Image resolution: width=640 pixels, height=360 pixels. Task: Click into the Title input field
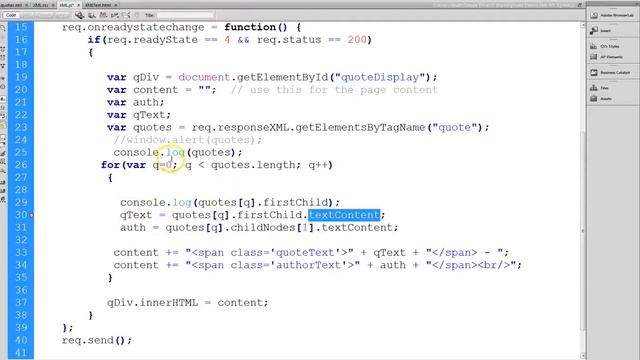click(186, 15)
